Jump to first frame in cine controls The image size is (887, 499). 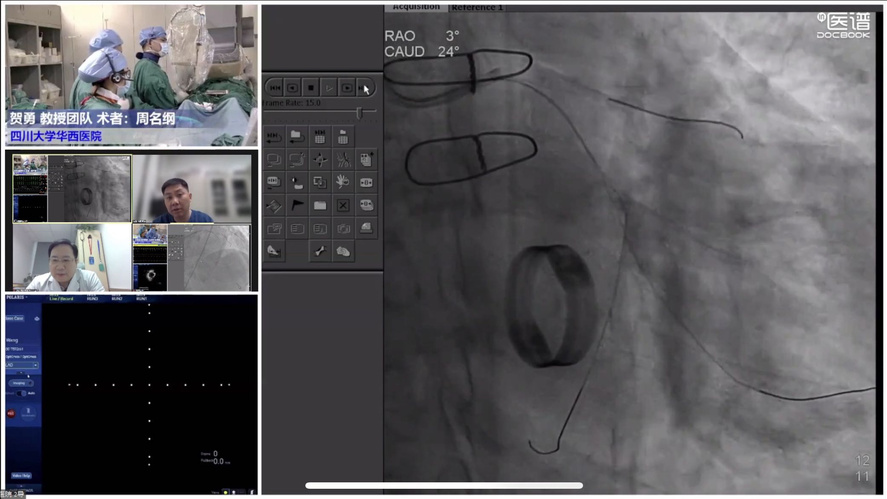click(x=275, y=88)
